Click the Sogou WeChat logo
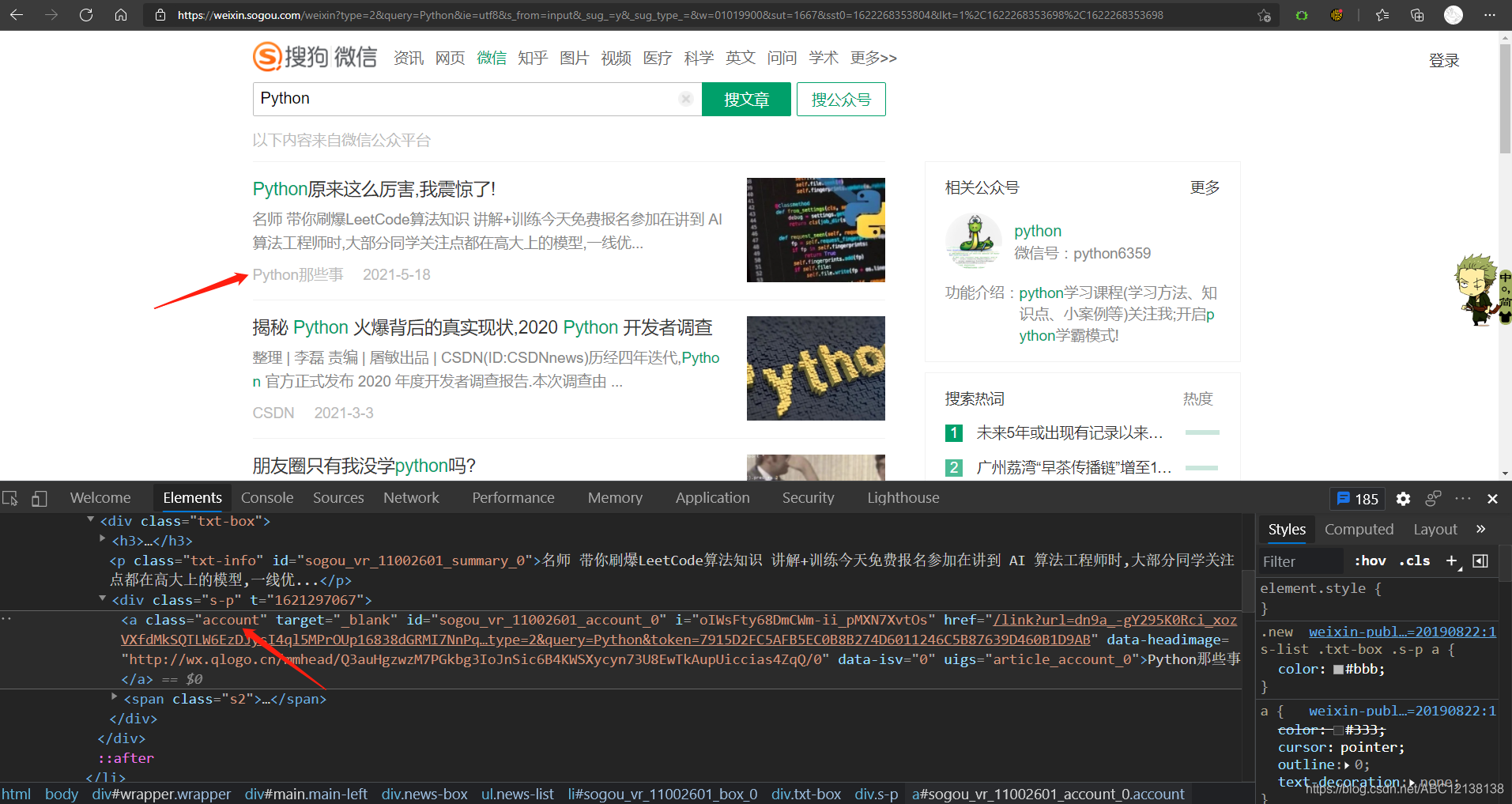 coord(315,57)
